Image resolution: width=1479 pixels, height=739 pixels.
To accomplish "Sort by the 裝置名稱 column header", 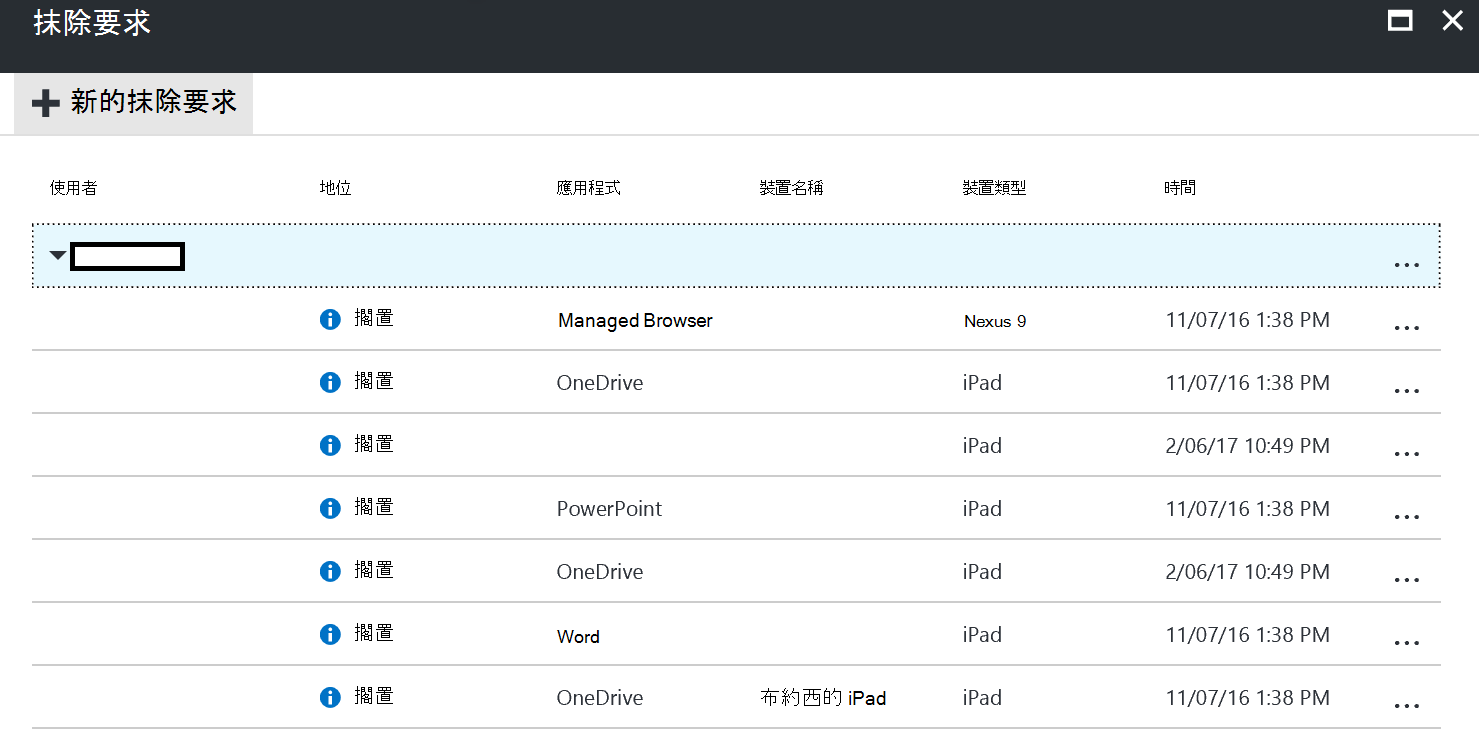I will [x=792, y=188].
